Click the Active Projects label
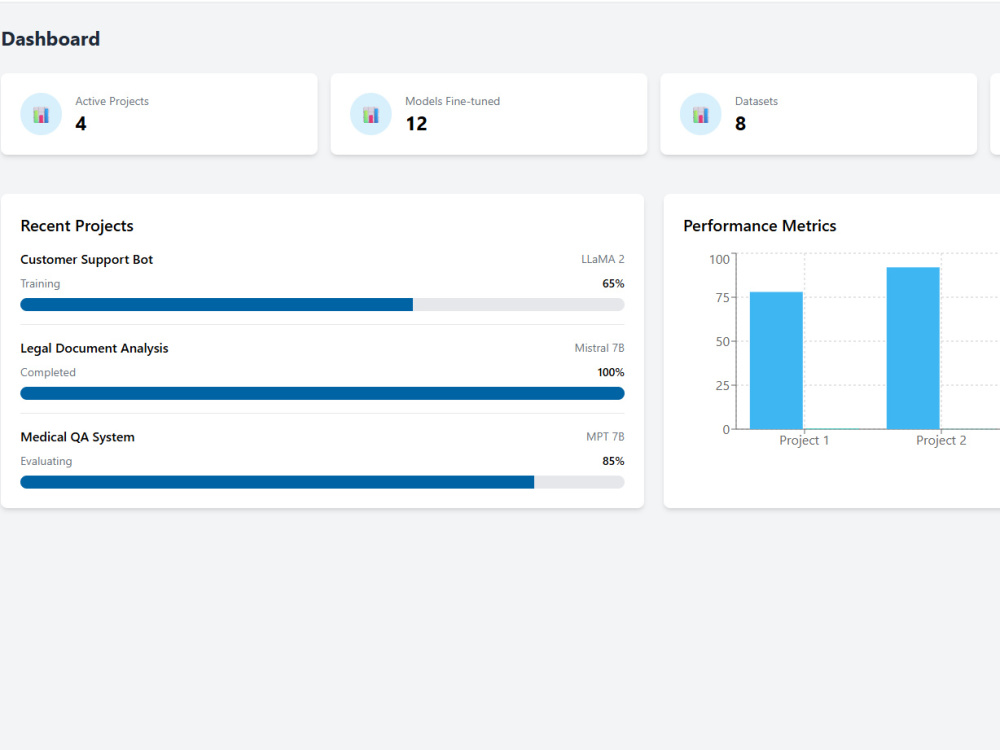Image resolution: width=1000 pixels, height=750 pixels. (112, 101)
